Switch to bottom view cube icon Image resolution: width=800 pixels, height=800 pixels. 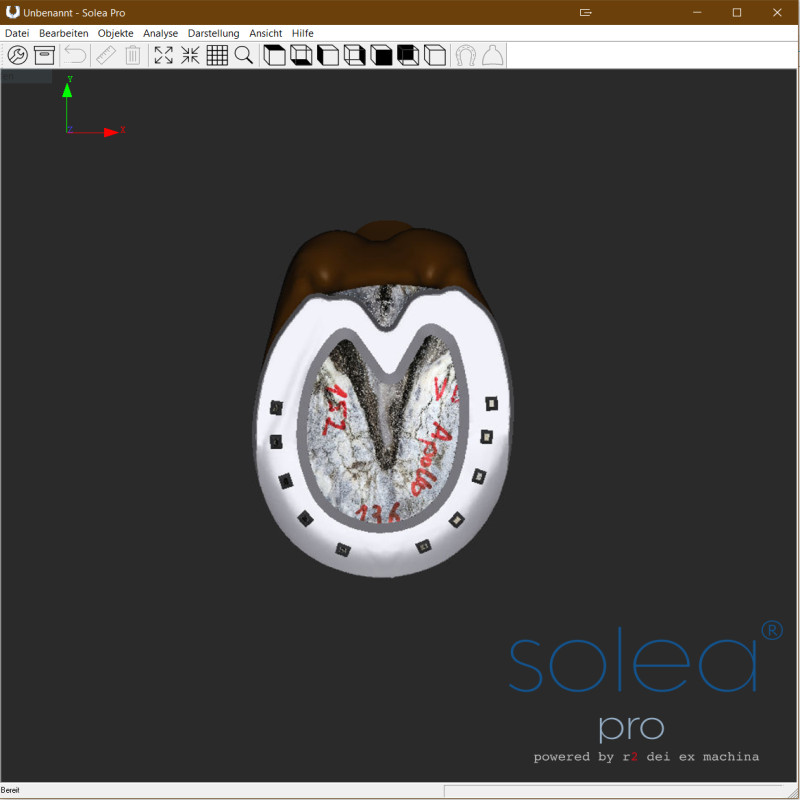(301, 56)
